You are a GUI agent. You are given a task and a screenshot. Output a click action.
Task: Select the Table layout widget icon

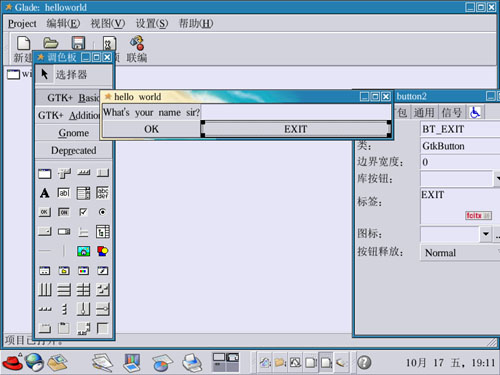pos(83,290)
